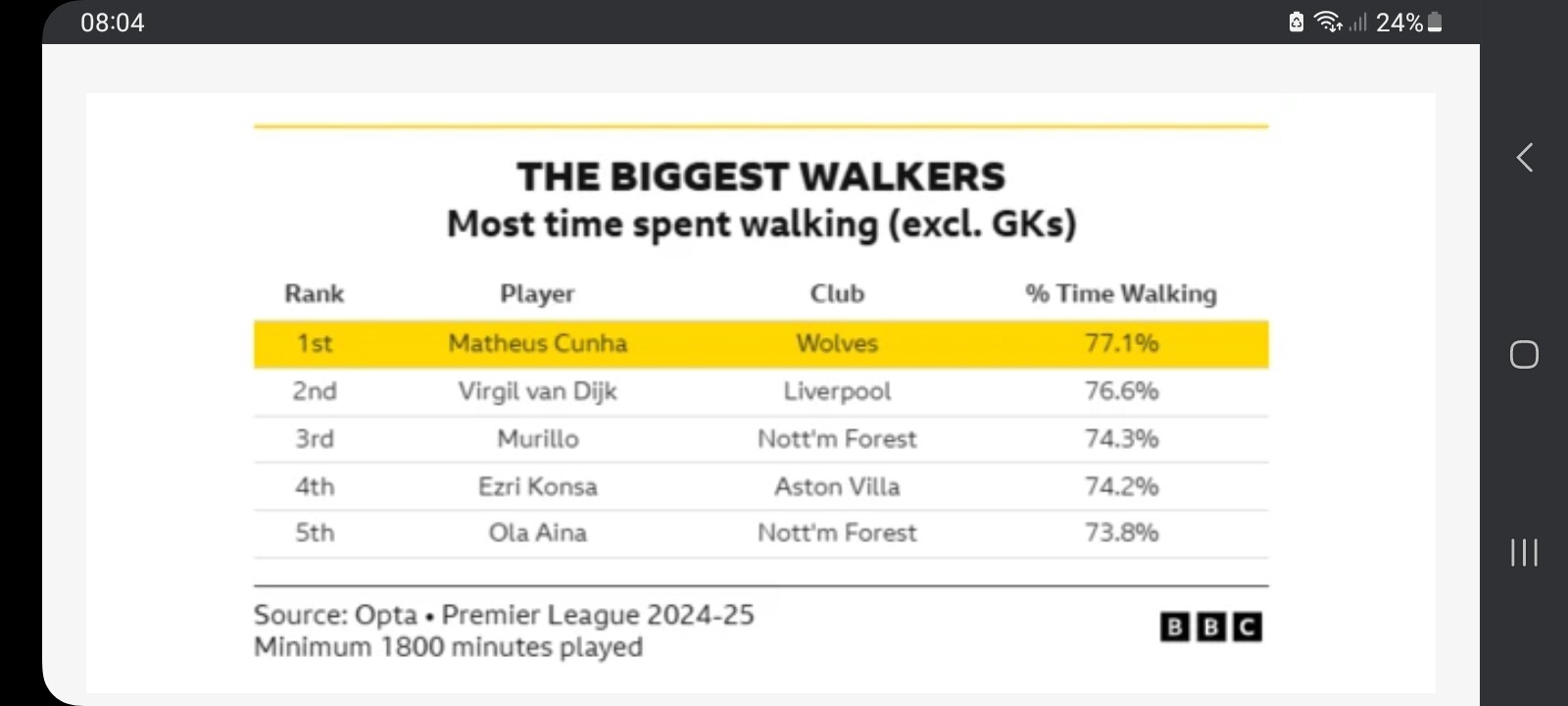Image resolution: width=1568 pixels, height=706 pixels.
Task: Tap the Android back navigation chevron
Action: coord(1525,157)
